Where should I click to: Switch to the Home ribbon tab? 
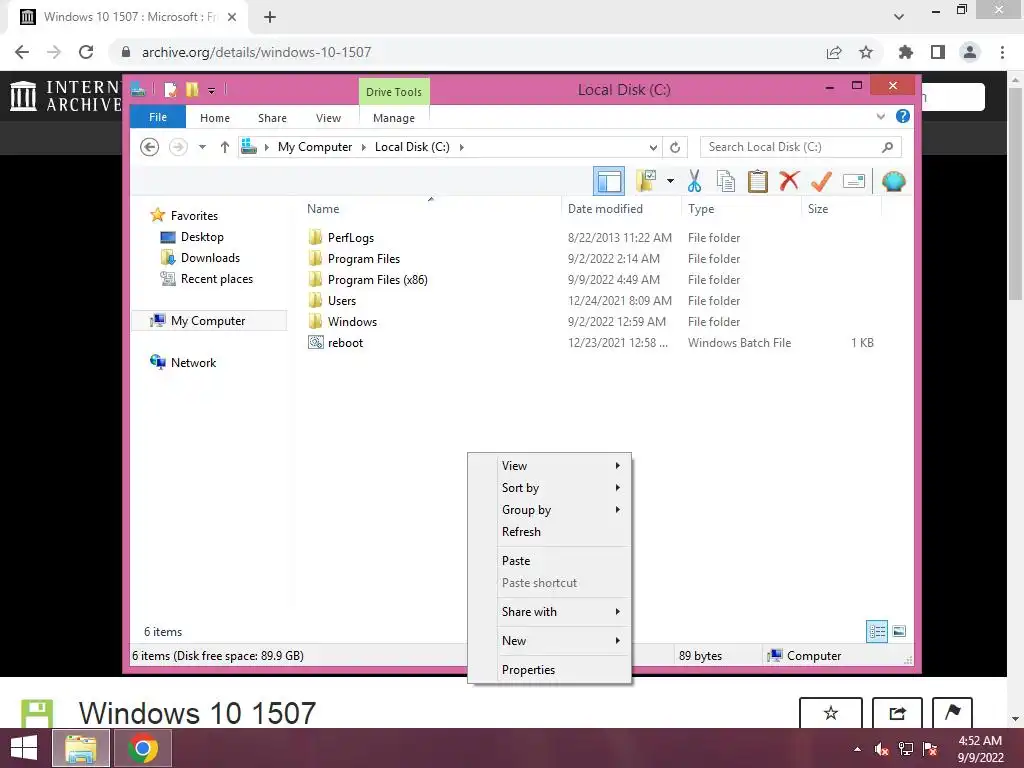[x=215, y=118]
